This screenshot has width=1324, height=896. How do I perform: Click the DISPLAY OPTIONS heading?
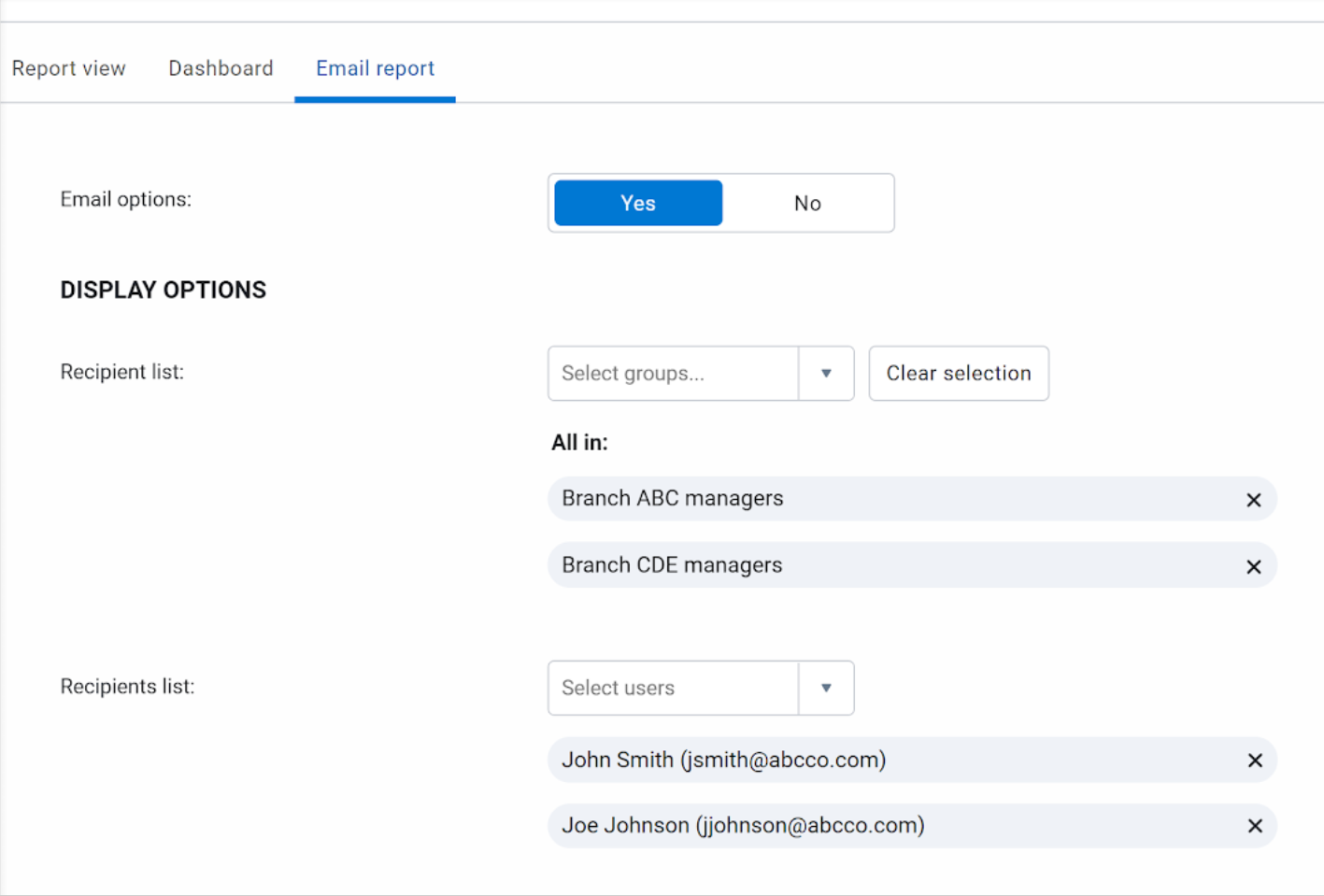tap(164, 291)
